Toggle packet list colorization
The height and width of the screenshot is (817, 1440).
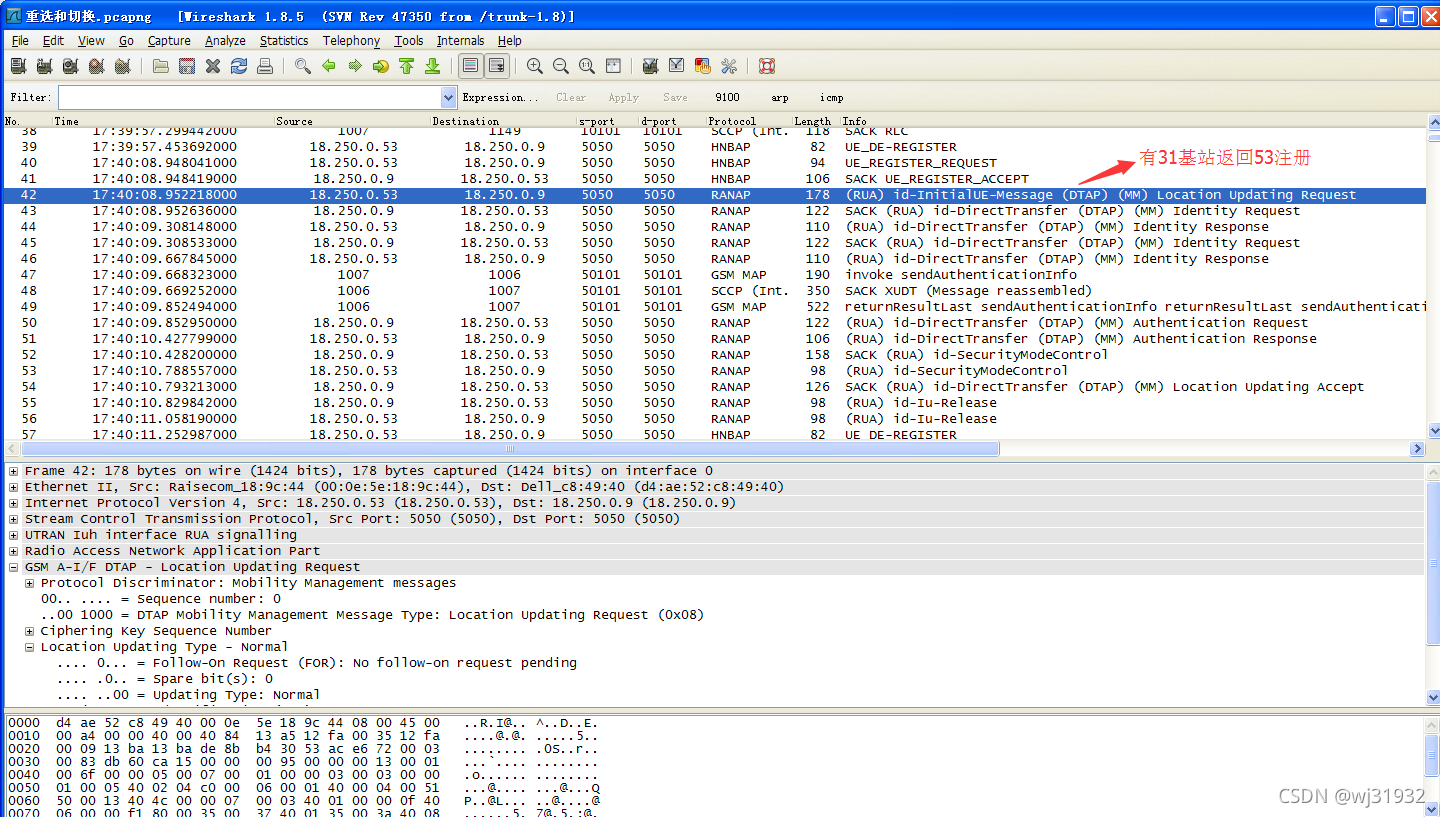(x=471, y=66)
